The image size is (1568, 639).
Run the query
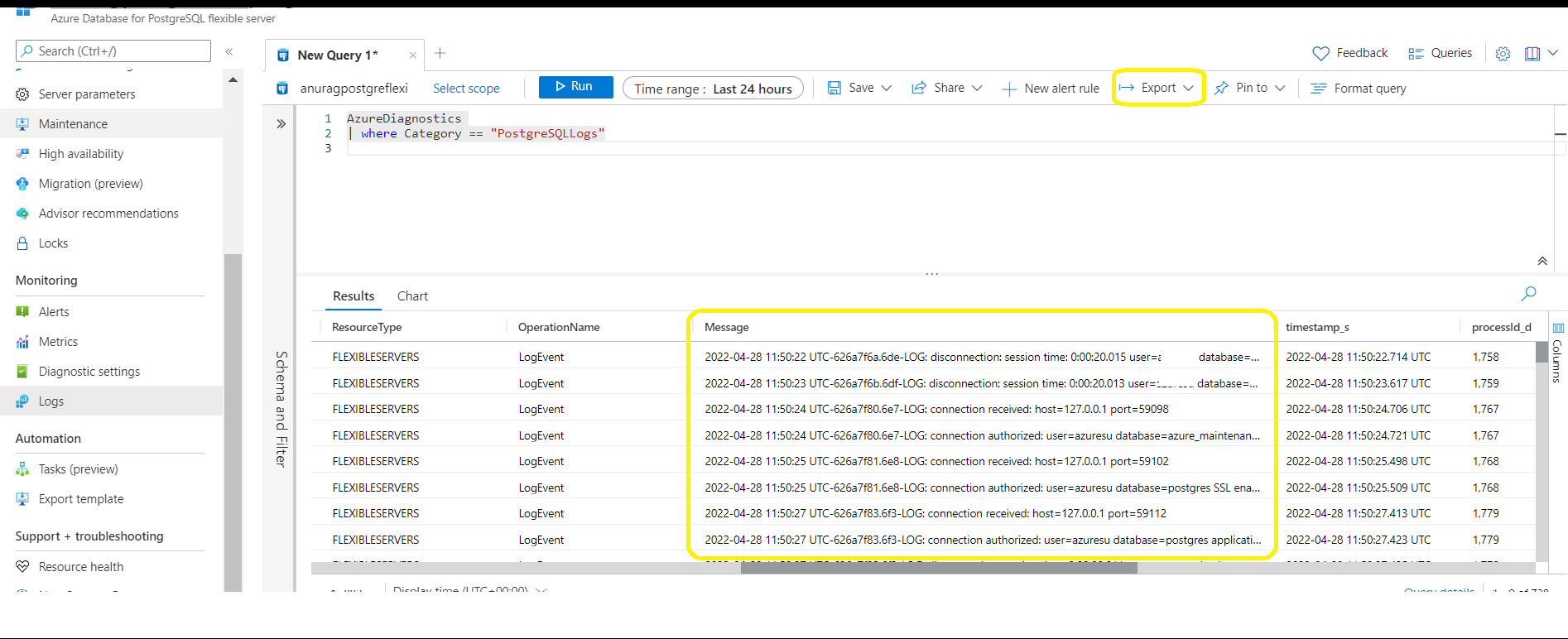(575, 87)
